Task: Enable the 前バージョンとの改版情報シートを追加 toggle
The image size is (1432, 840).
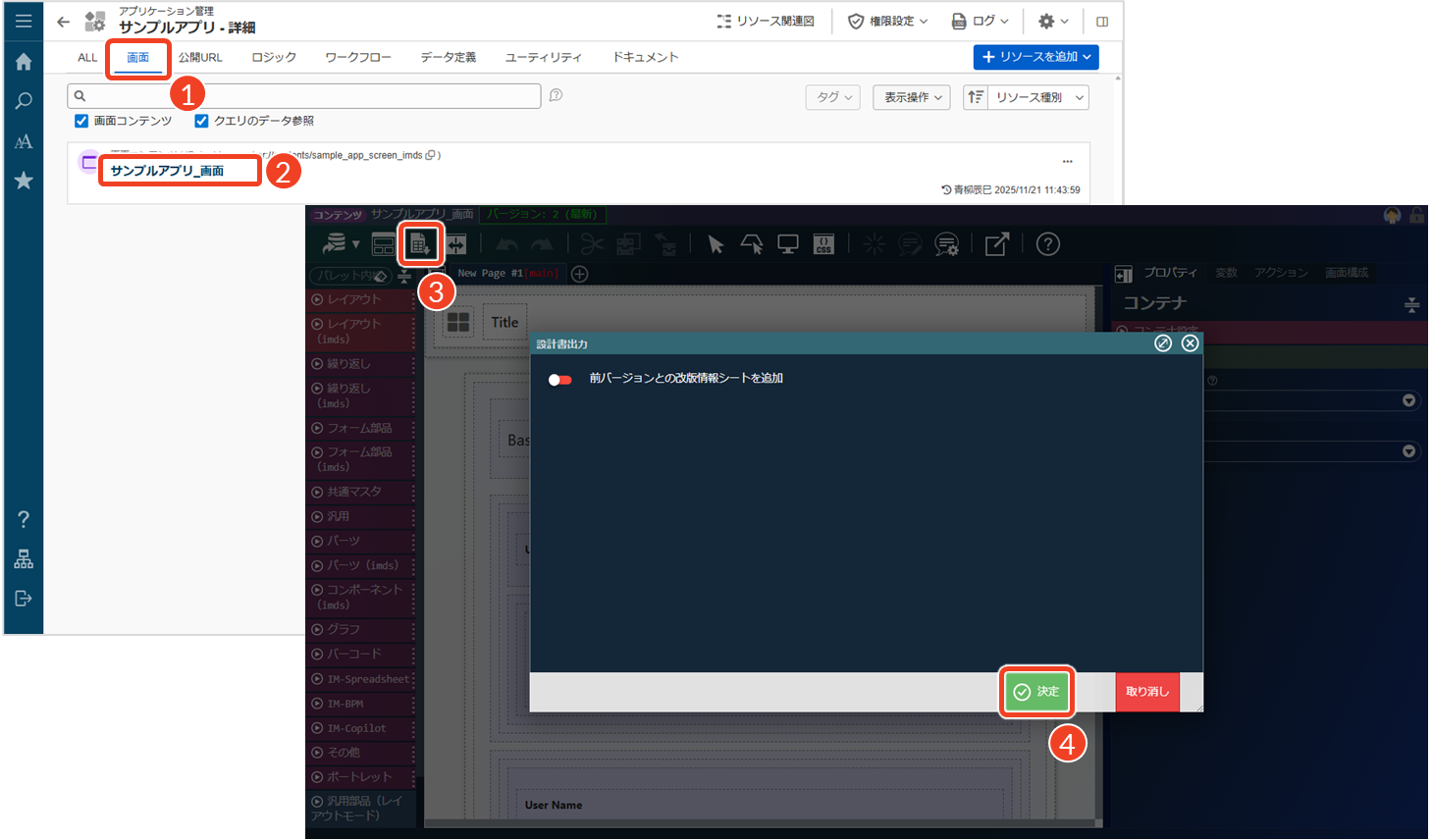Action: coord(559,379)
